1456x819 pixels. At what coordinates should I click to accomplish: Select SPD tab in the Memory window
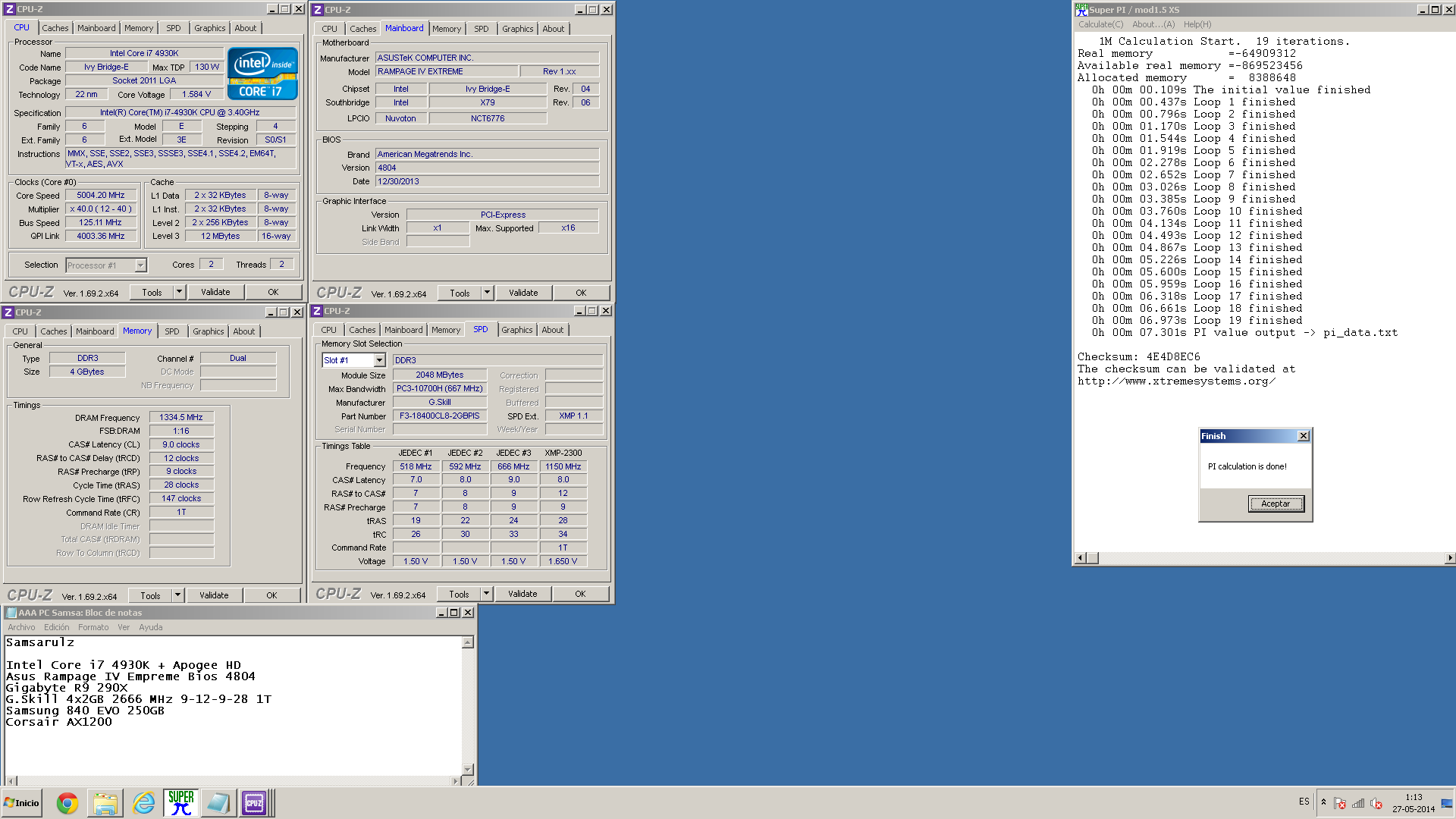tap(172, 331)
